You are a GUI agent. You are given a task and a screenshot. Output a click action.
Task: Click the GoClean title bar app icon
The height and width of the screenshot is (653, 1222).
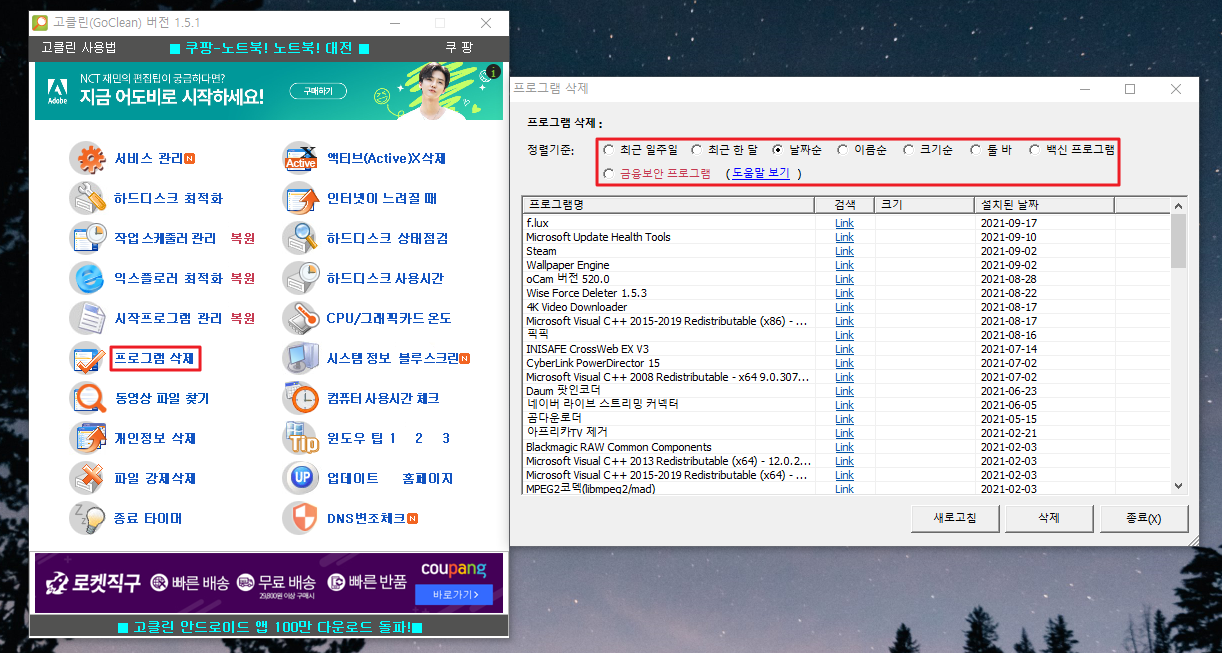[x=41, y=22]
